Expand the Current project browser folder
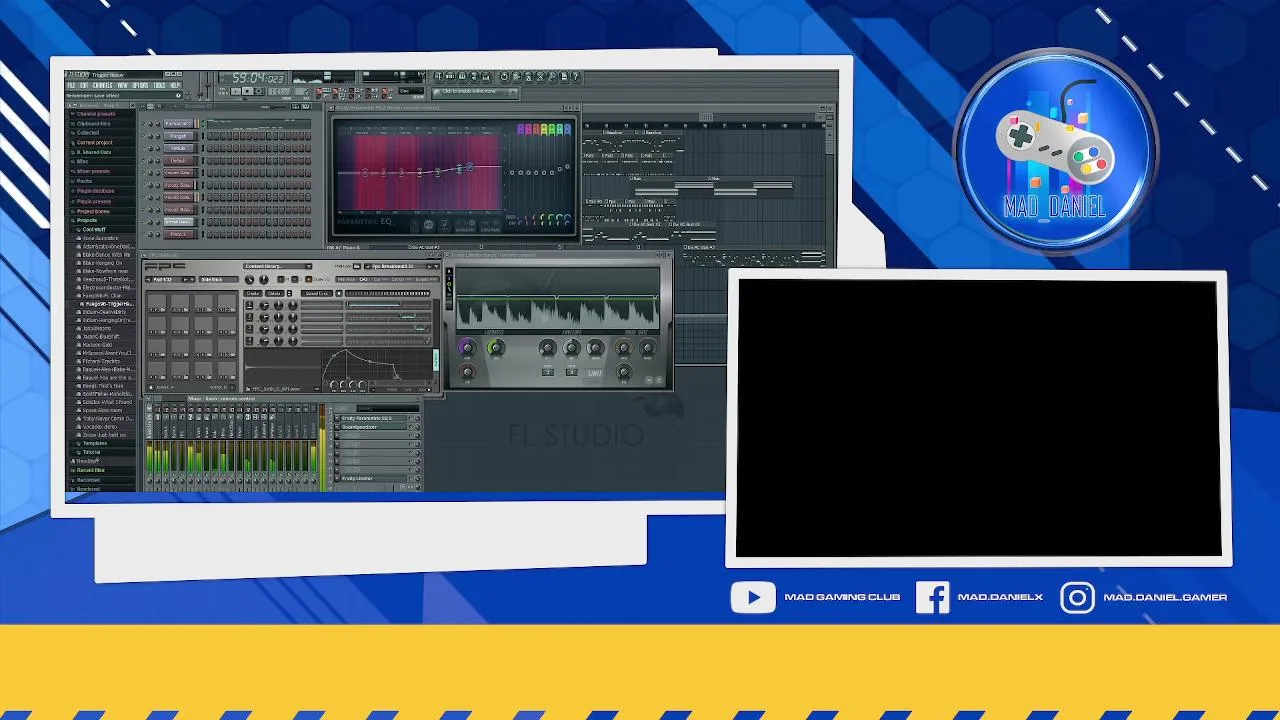This screenshot has height=720, width=1280. [95, 143]
